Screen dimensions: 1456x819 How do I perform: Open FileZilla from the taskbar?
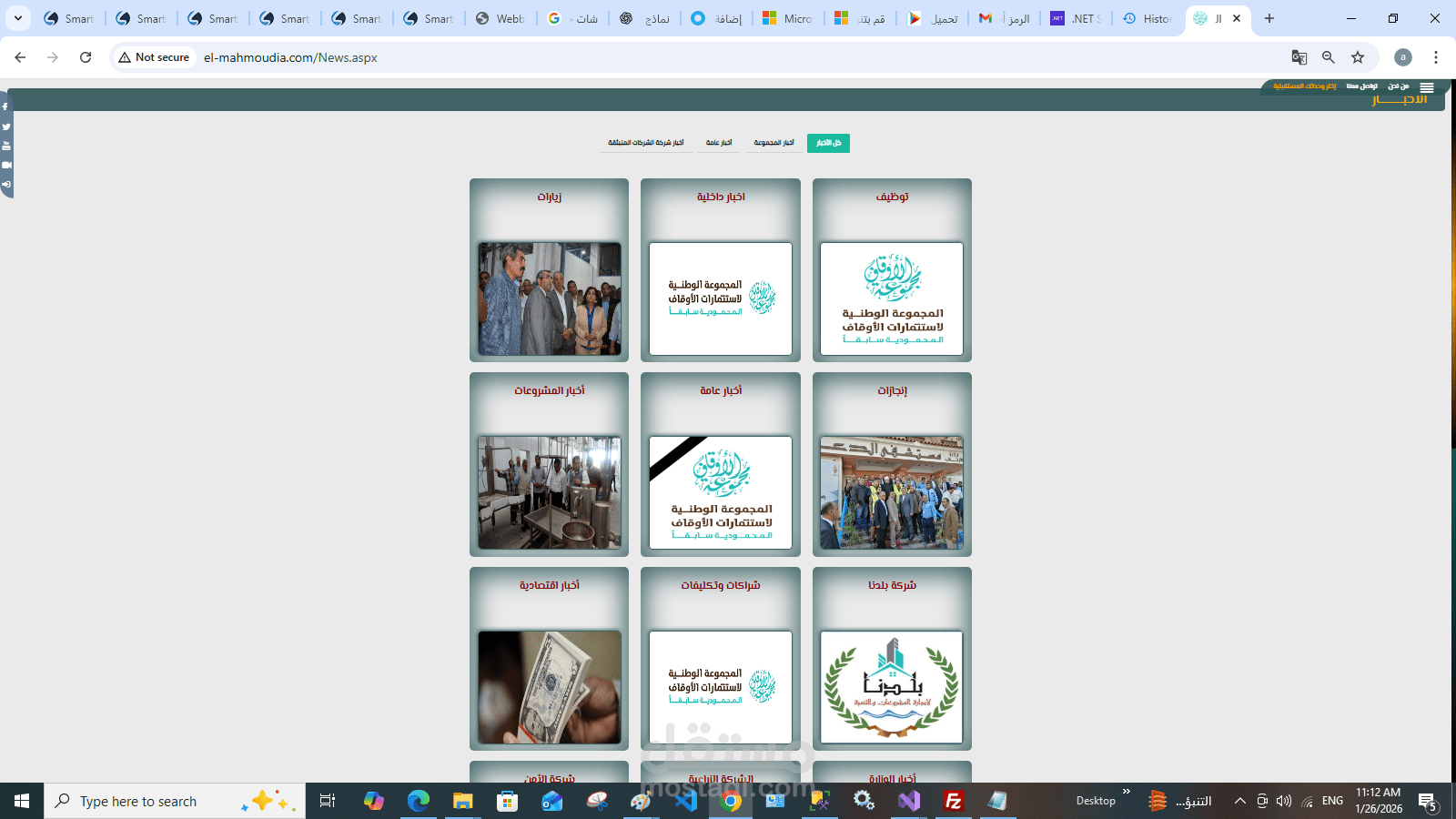coord(954,801)
